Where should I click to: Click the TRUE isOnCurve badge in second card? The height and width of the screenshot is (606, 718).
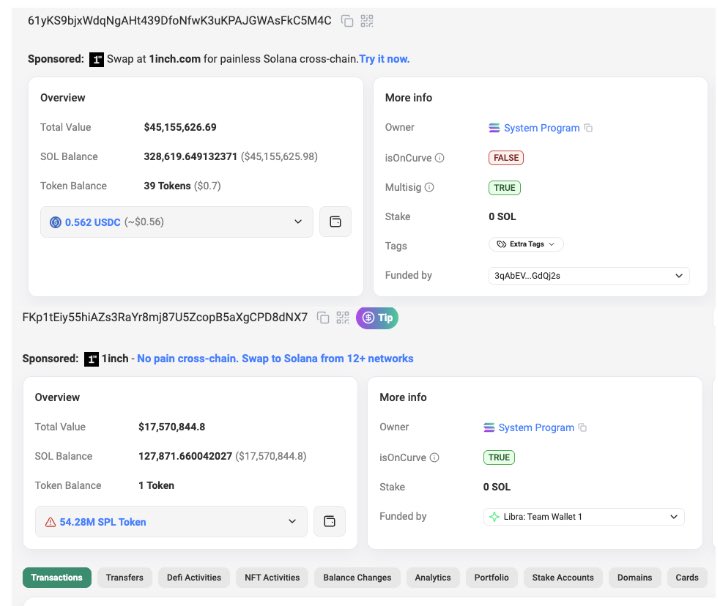coord(499,457)
